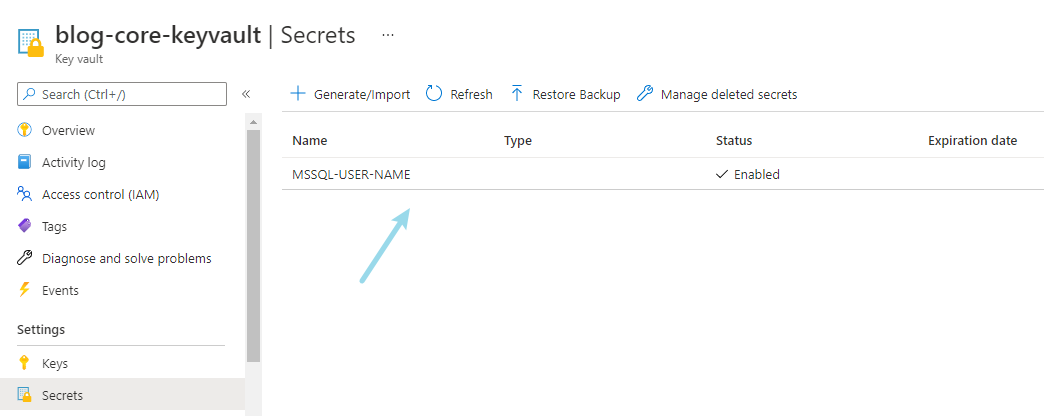The width and height of the screenshot is (1044, 416).
Task: Click the Secrets icon in sidebar
Action: pos(25,396)
